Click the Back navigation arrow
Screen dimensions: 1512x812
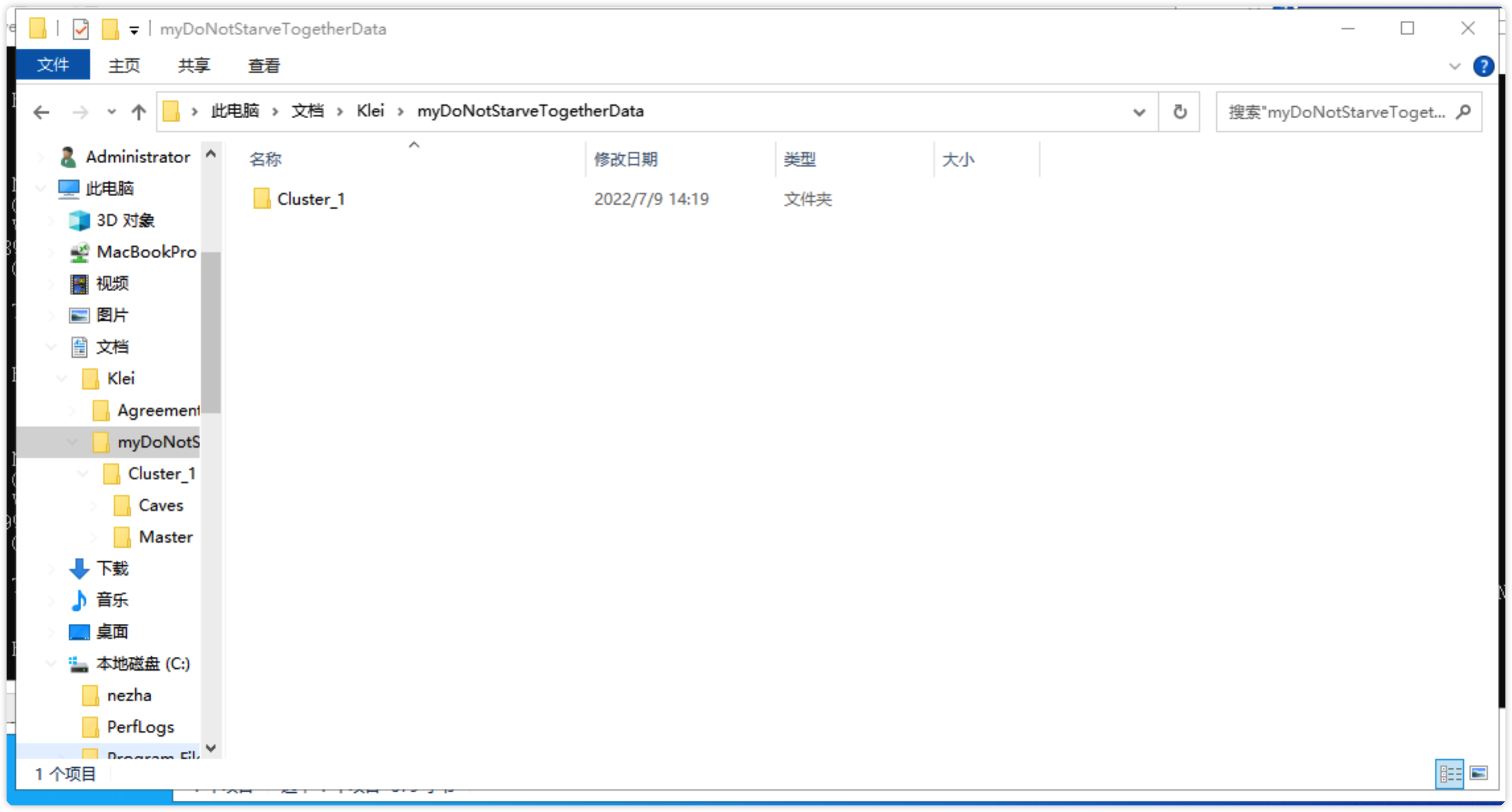[x=41, y=112]
